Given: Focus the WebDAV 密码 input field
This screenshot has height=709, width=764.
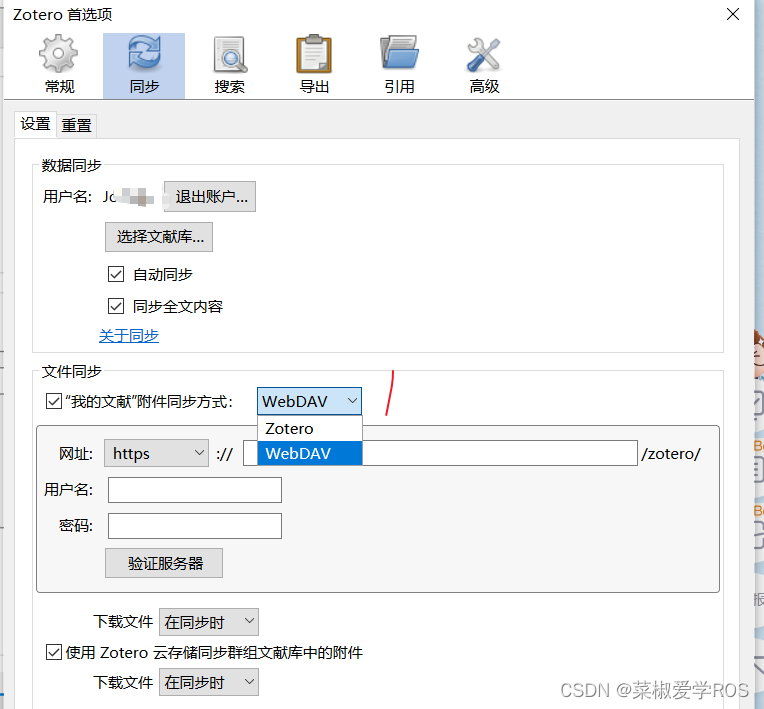Looking at the screenshot, I should [195, 526].
